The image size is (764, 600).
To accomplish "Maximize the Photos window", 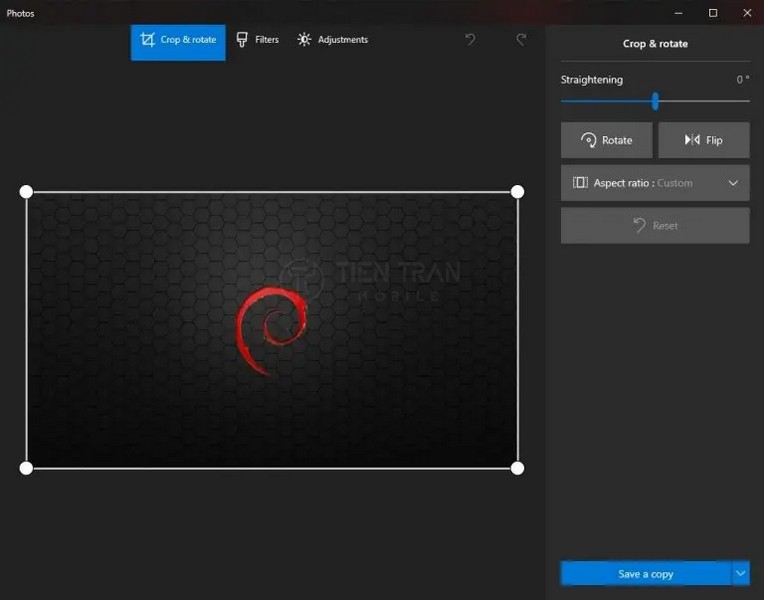I will pyautogui.click(x=713, y=13).
